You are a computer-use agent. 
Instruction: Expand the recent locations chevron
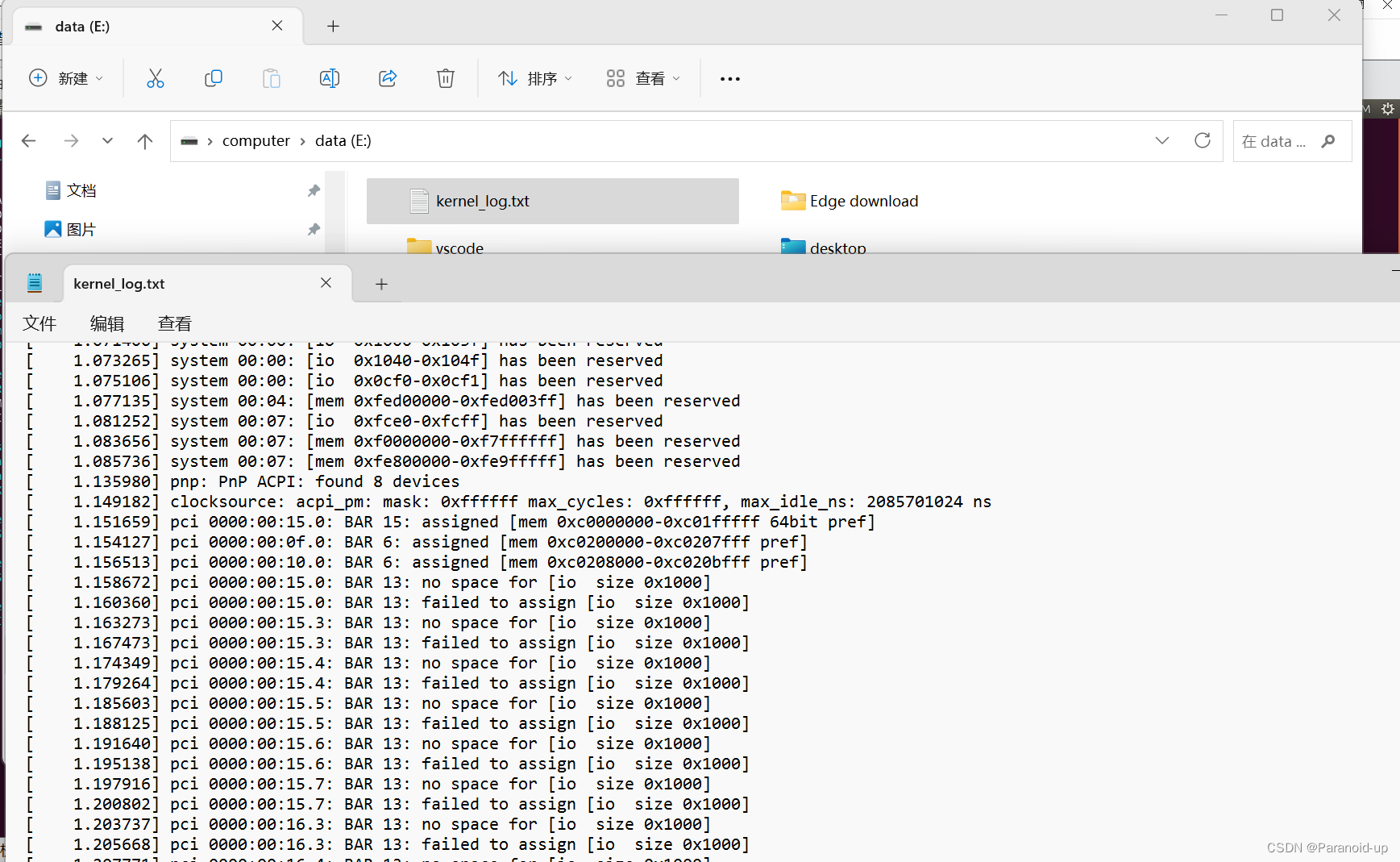click(x=107, y=141)
